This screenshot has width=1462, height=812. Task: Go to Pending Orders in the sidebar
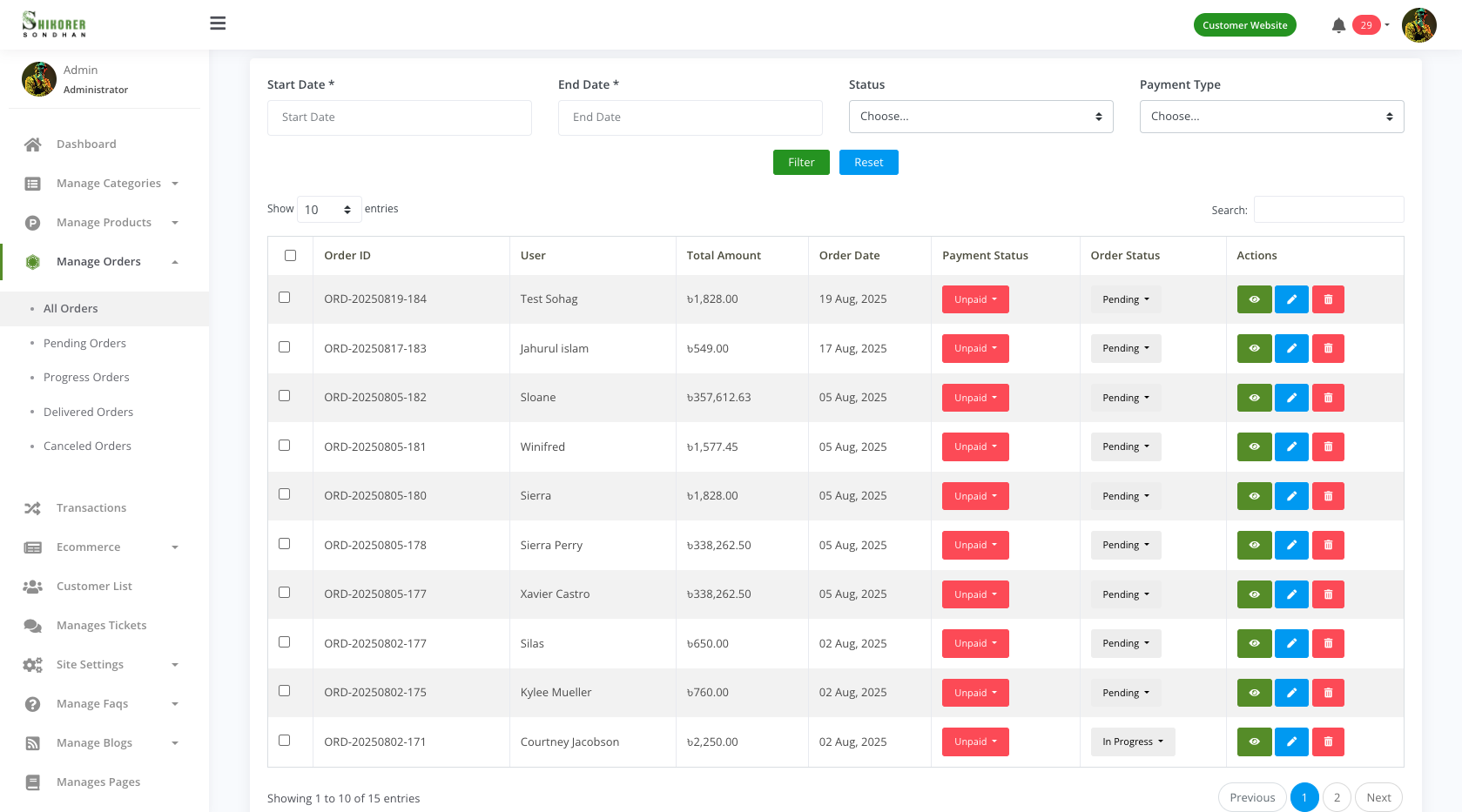84,343
